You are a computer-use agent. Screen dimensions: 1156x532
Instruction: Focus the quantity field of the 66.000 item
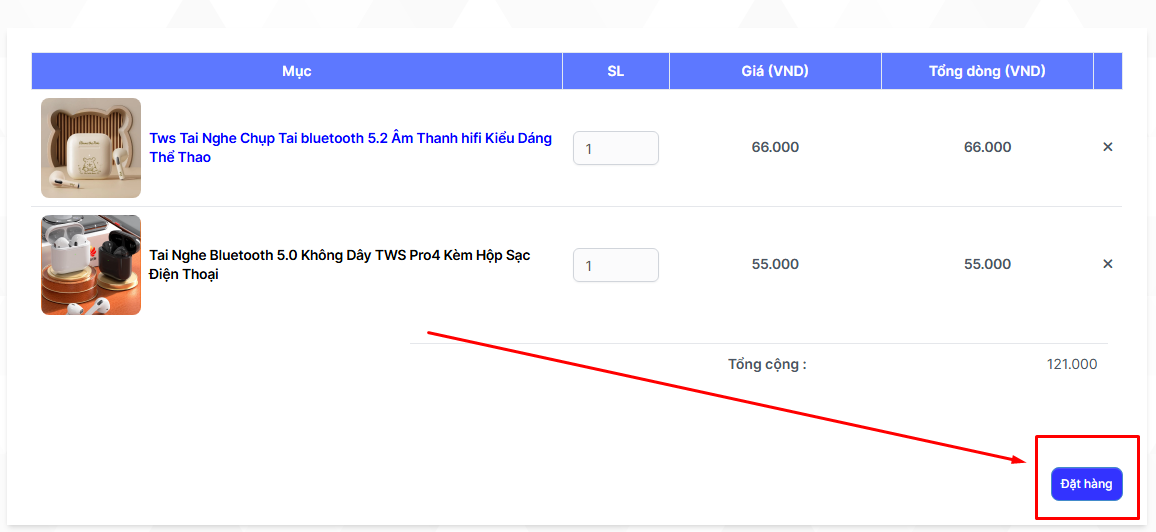pyautogui.click(x=615, y=148)
